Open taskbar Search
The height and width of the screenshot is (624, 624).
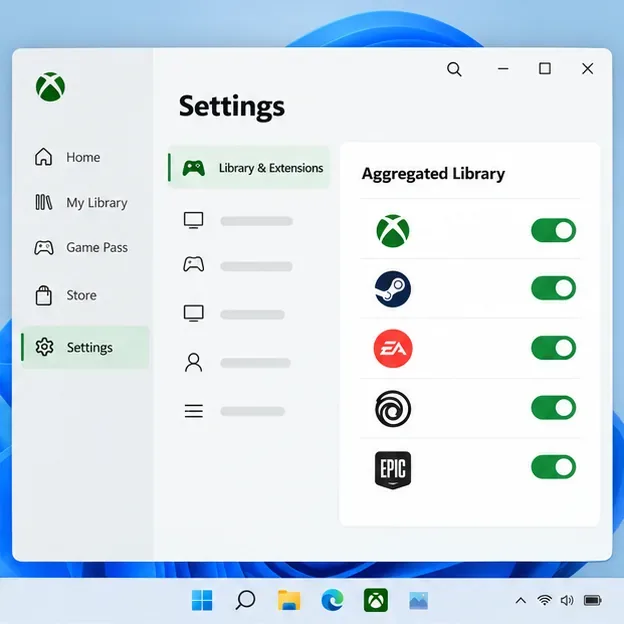click(245, 600)
